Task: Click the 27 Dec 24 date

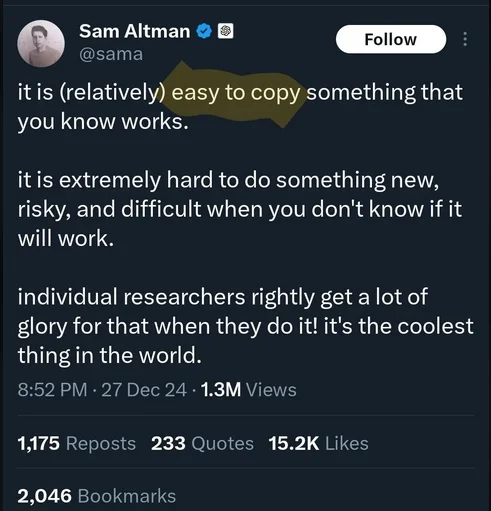Action: 144,389
